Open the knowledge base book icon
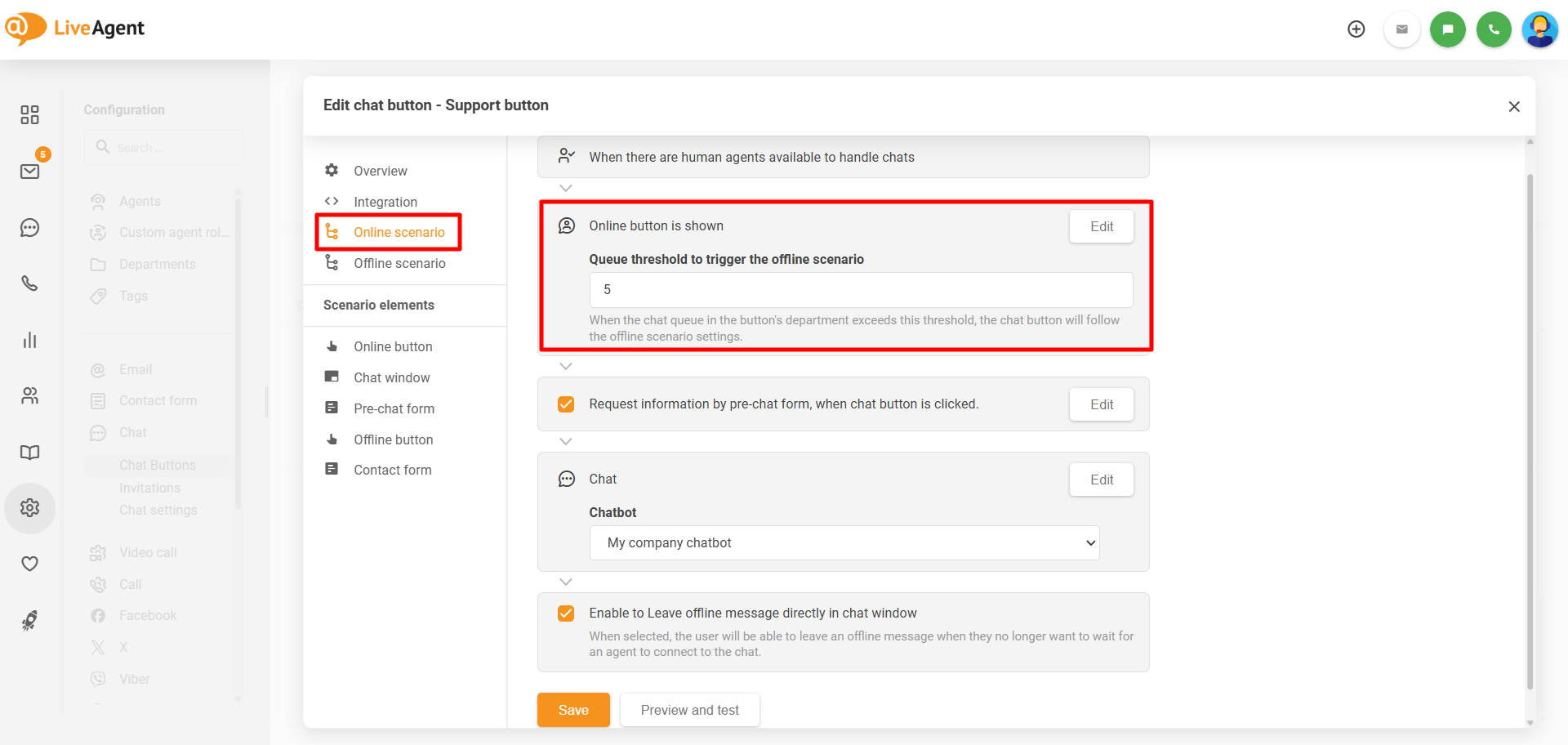The width and height of the screenshot is (1568, 745). tap(30, 453)
